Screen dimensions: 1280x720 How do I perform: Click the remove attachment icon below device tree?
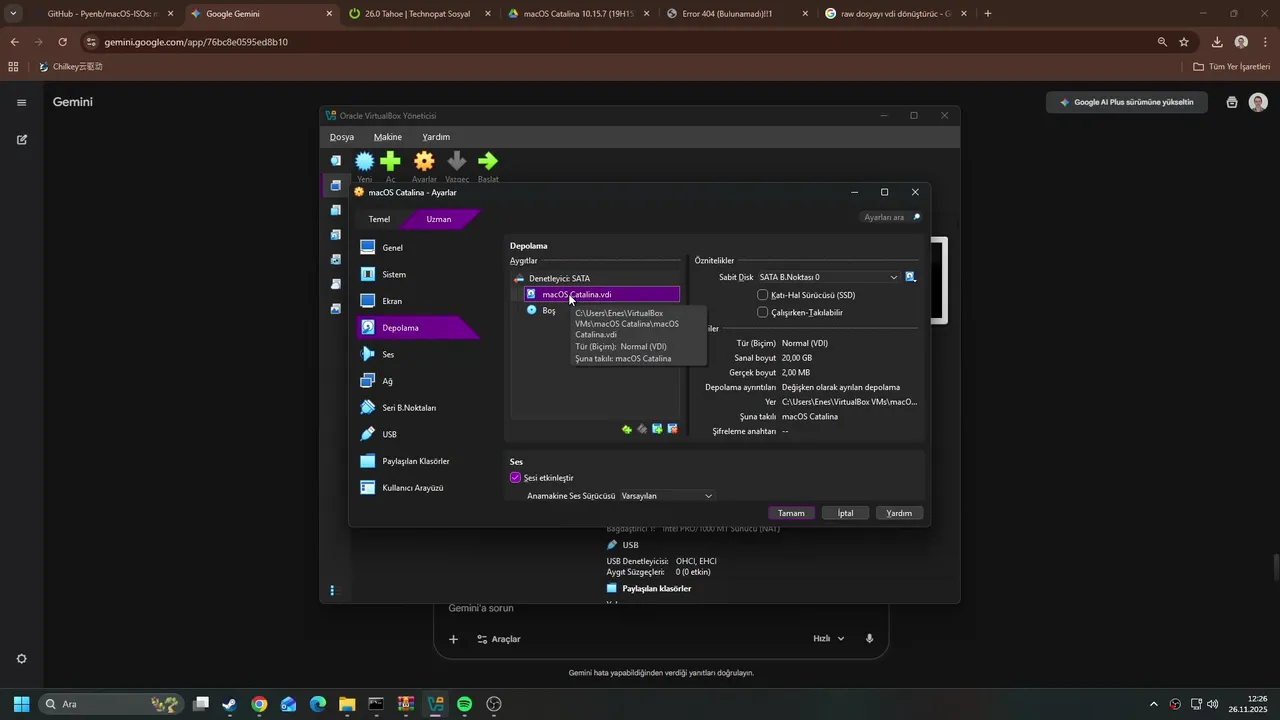coord(672,429)
